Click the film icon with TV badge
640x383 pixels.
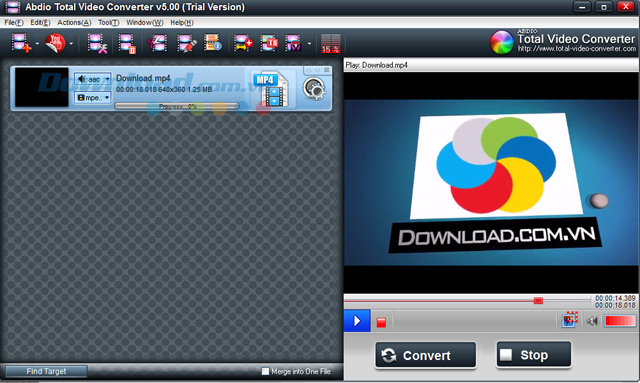(x=293, y=43)
